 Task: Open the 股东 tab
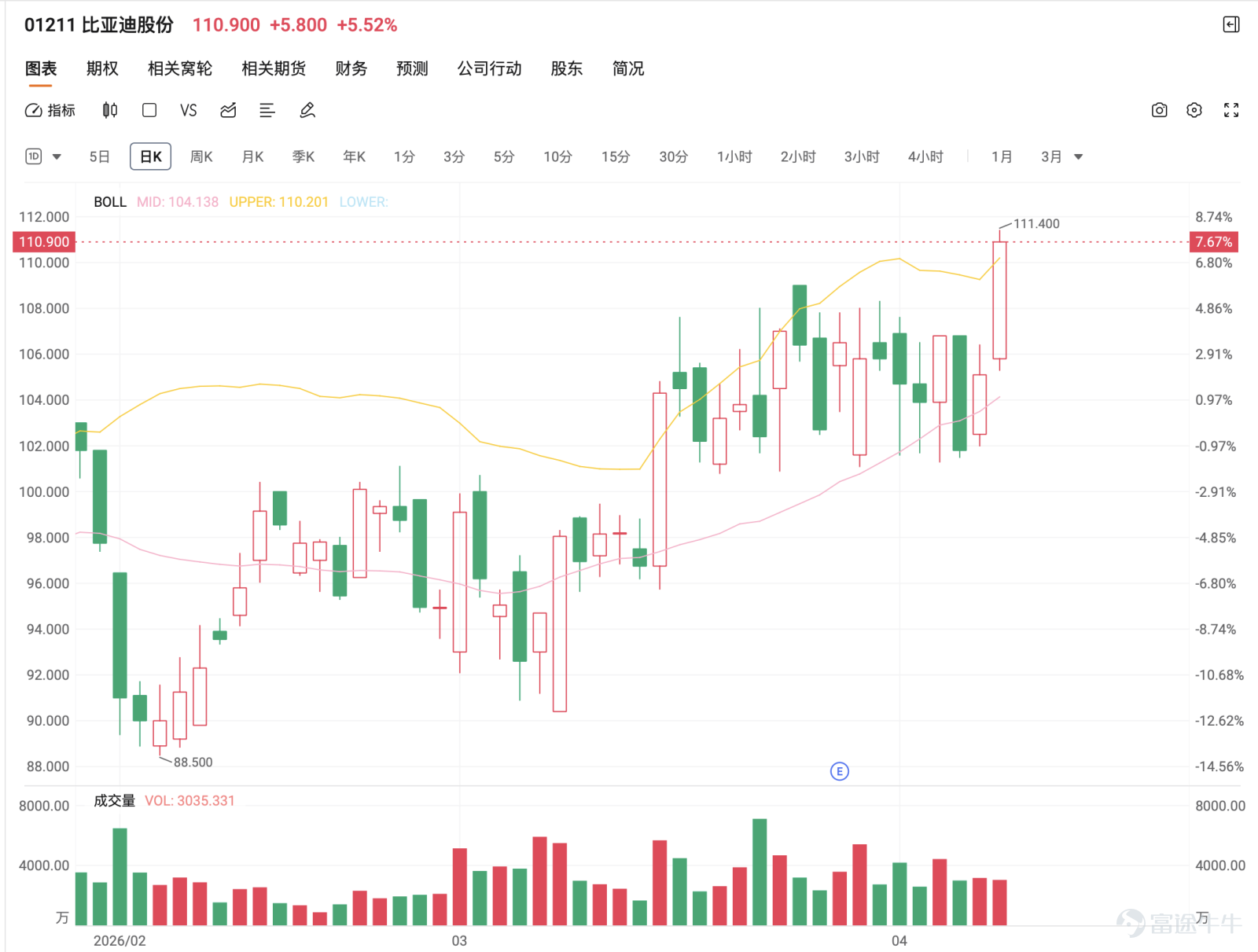(x=566, y=68)
